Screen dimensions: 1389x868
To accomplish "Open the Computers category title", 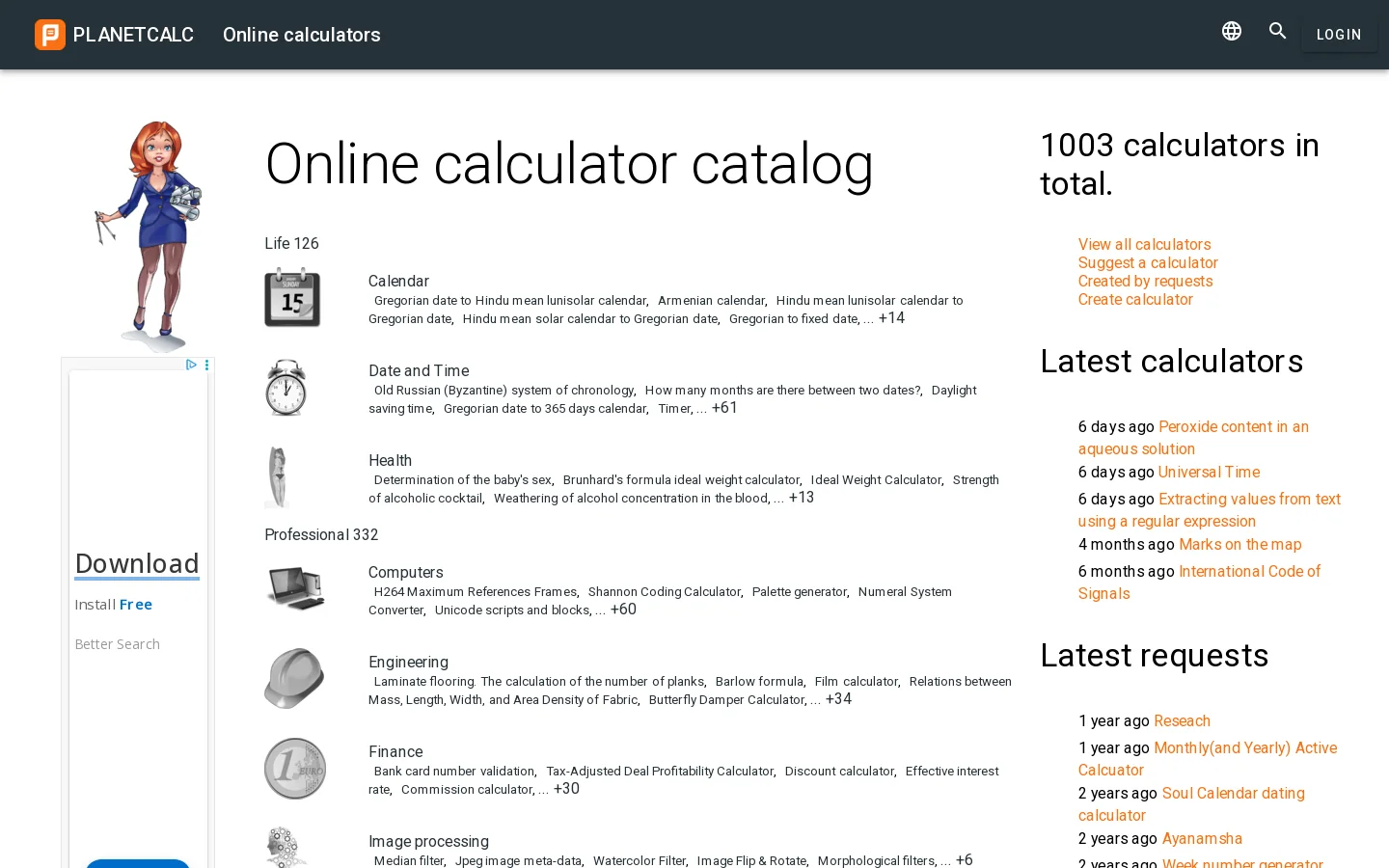I will pyautogui.click(x=405, y=572).
